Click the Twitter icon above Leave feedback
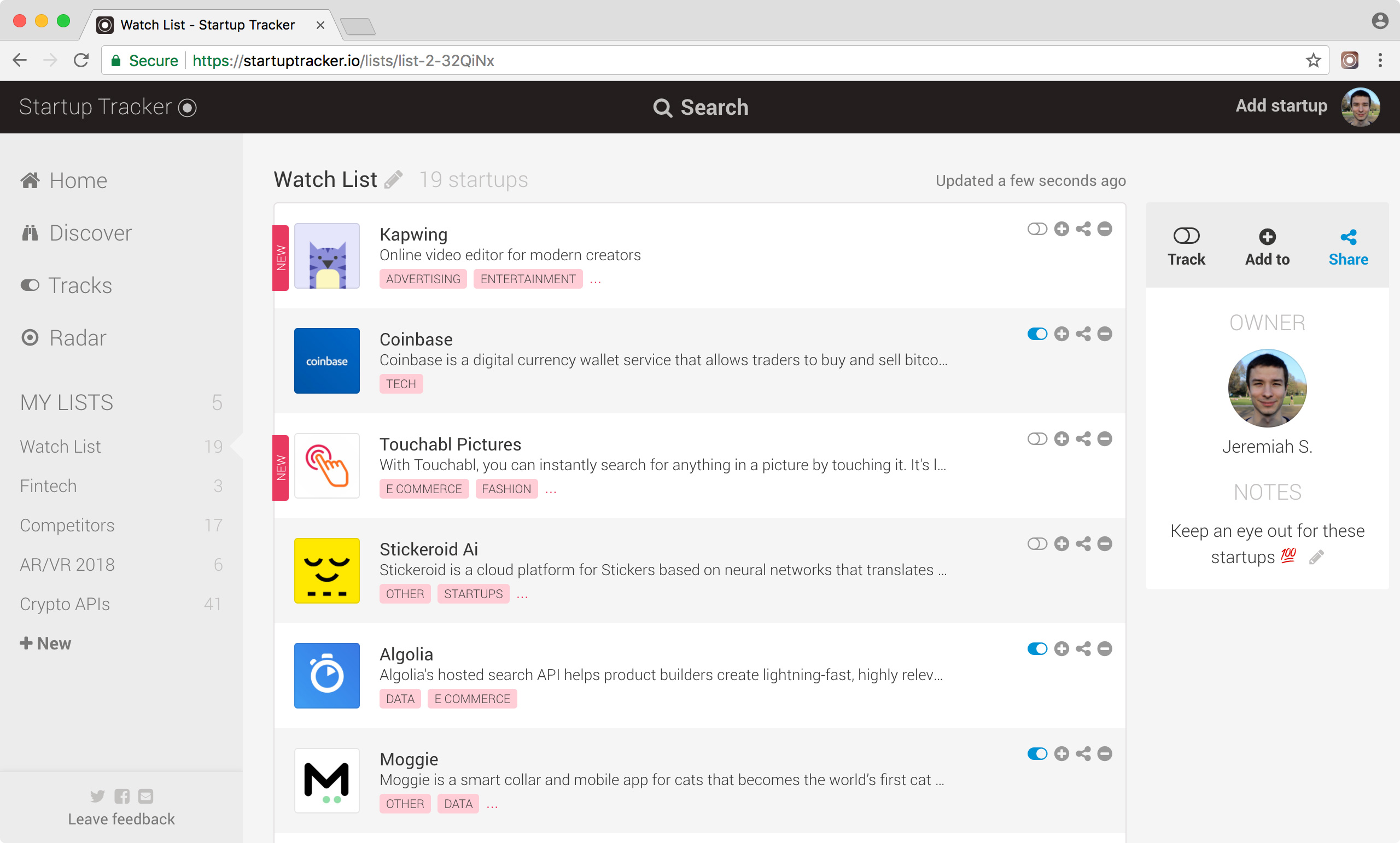This screenshot has width=1400, height=843. 97,796
